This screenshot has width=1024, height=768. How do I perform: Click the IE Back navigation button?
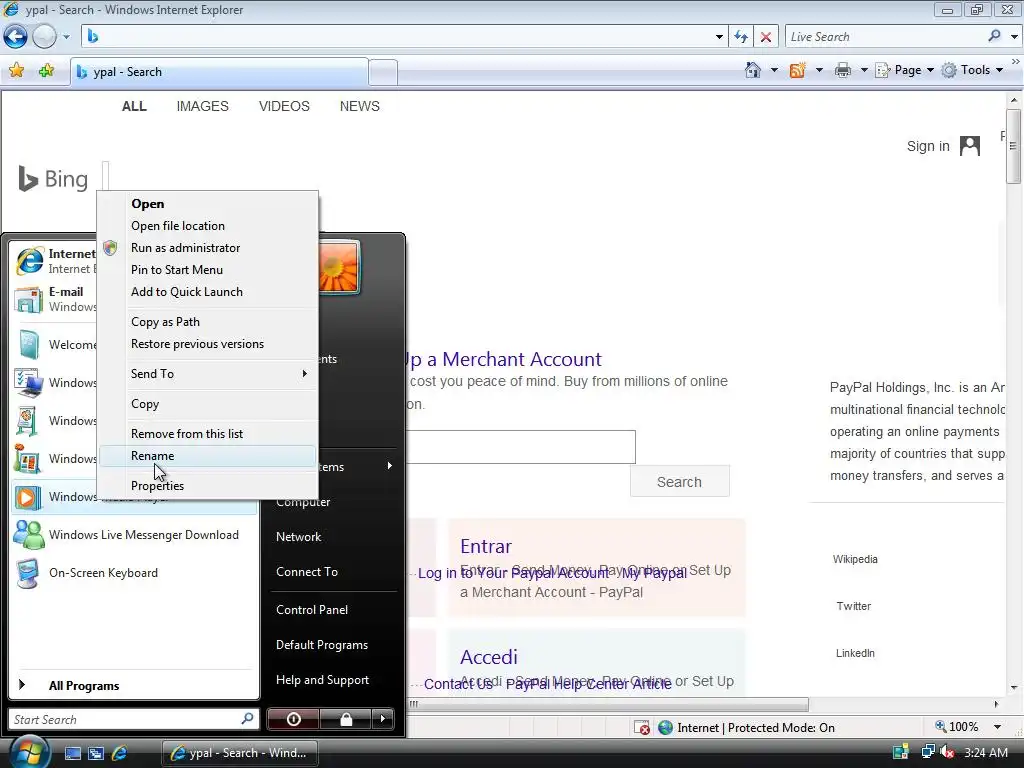tap(15, 37)
